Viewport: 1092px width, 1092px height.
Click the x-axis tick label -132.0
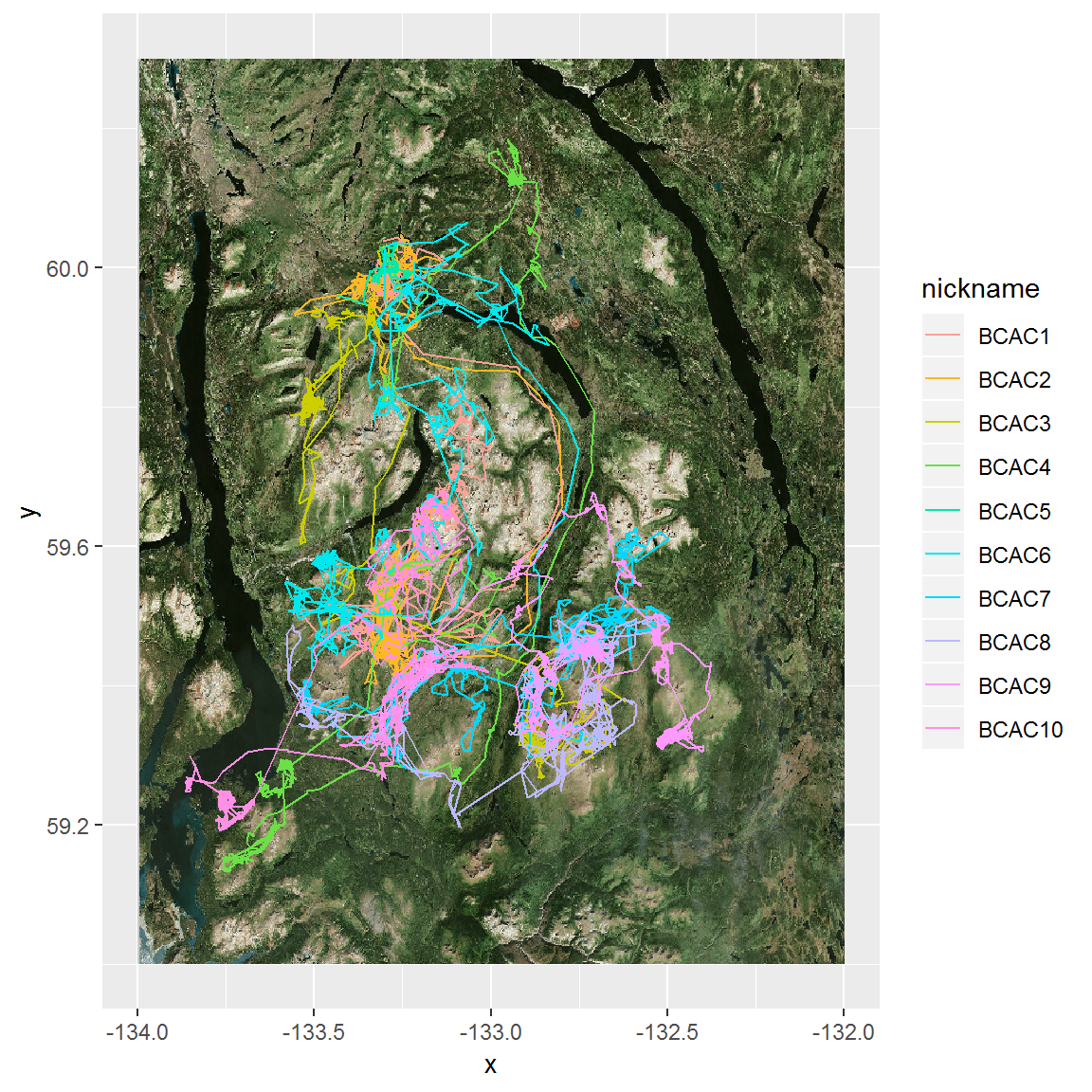pyautogui.click(x=844, y=1031)
